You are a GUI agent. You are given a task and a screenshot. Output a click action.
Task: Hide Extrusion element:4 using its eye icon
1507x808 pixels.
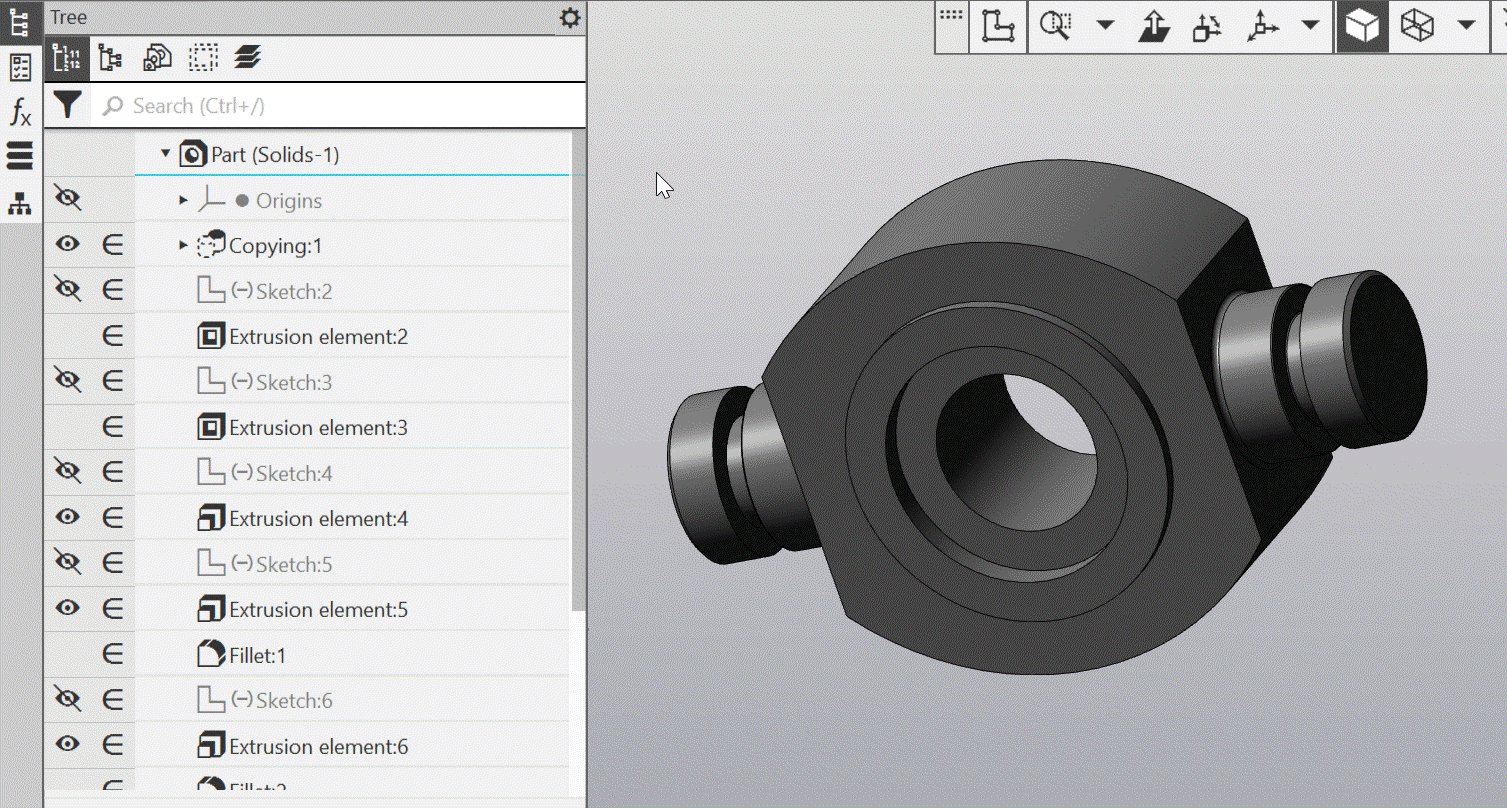[x=67, y=518]
